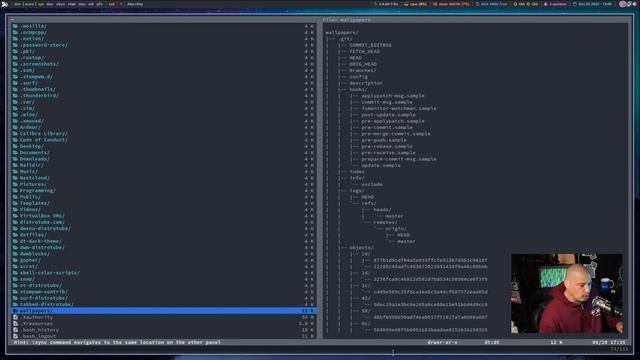Click the folder icon next to Videos/
This screenshot has height=360, width=640.
(15, 209)
